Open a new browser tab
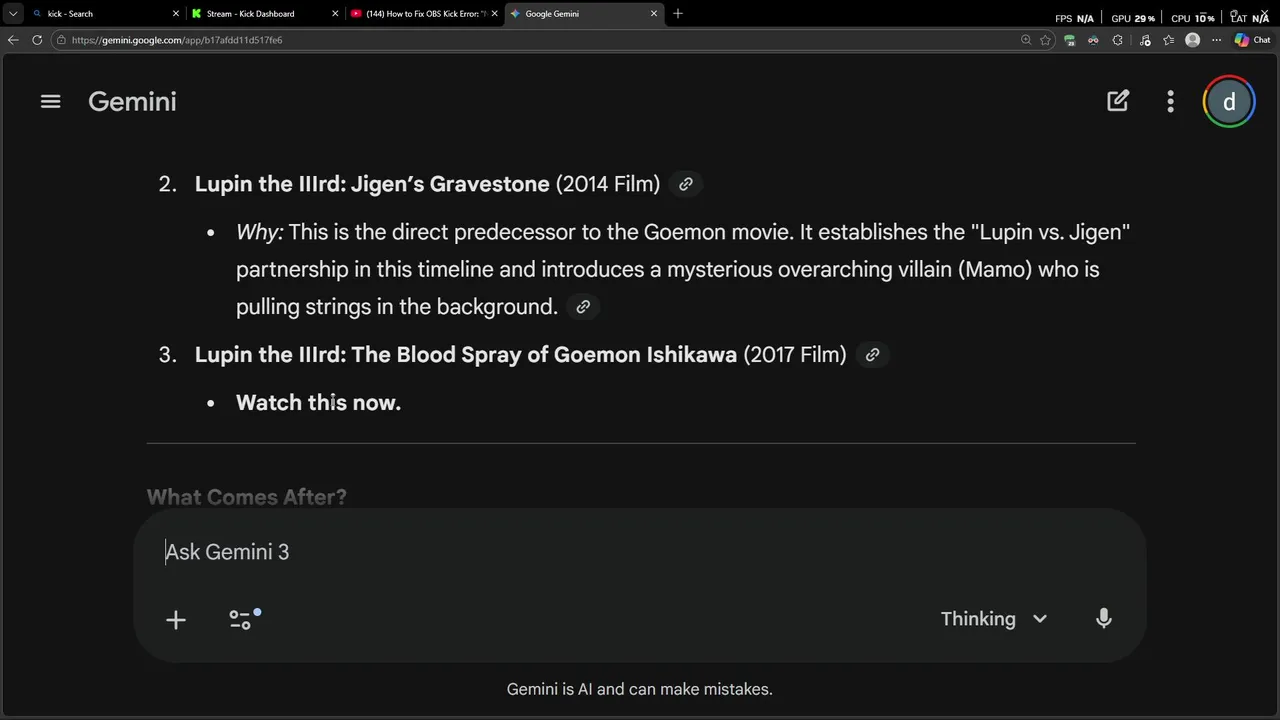Viewport: 1280px width, 720px height. click(x=678, y=14)
